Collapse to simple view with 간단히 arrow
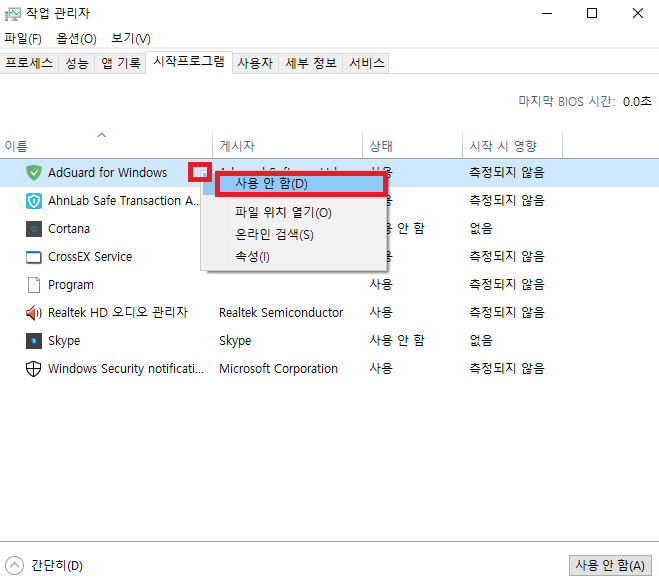The width and height of the screenshot is (659, 585). pos(14,566)
